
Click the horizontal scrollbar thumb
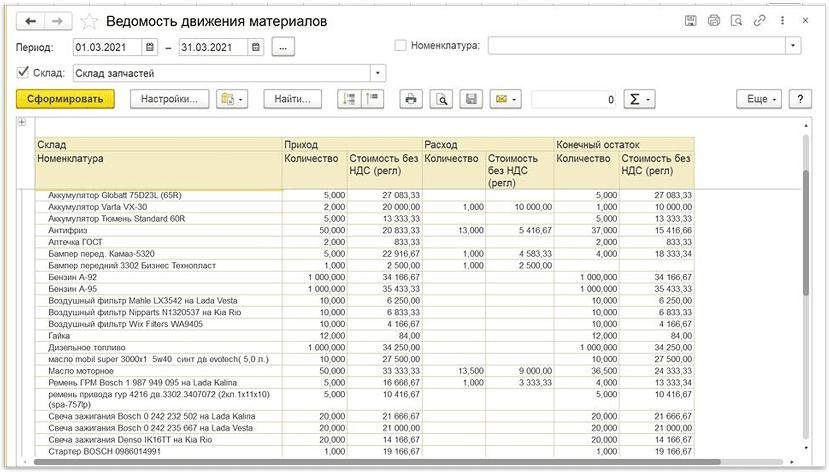point(376,462)
